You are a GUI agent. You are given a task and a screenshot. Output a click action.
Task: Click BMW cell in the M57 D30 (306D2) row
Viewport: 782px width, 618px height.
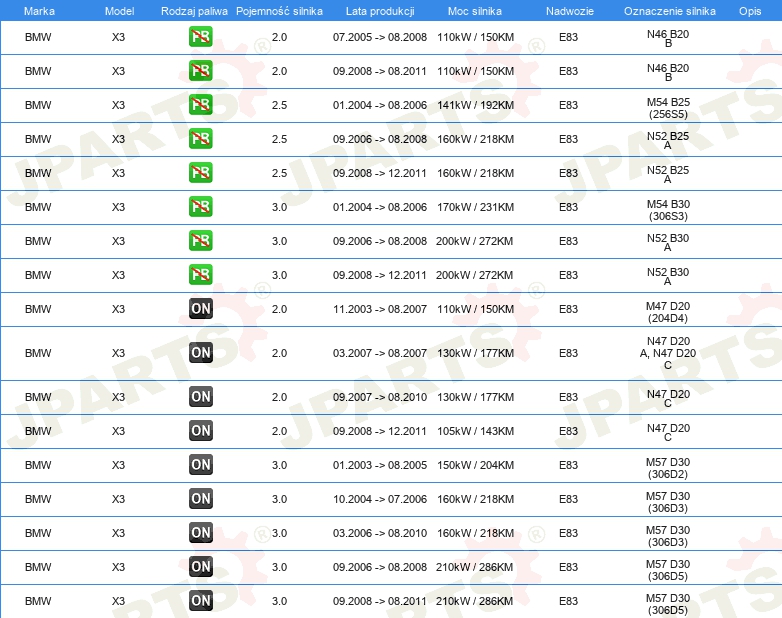click(x=38, y=464)
